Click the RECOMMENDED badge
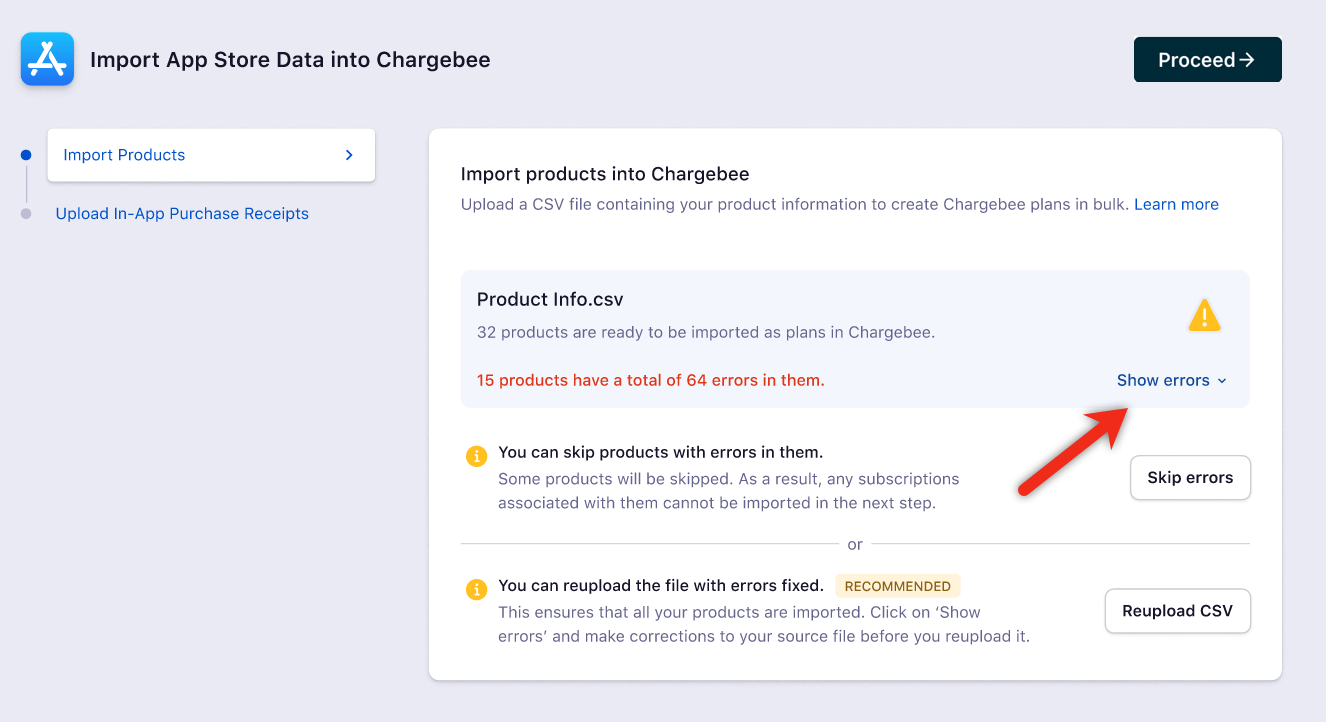Screen dimensions: 1326x722 tap(897, 586)
